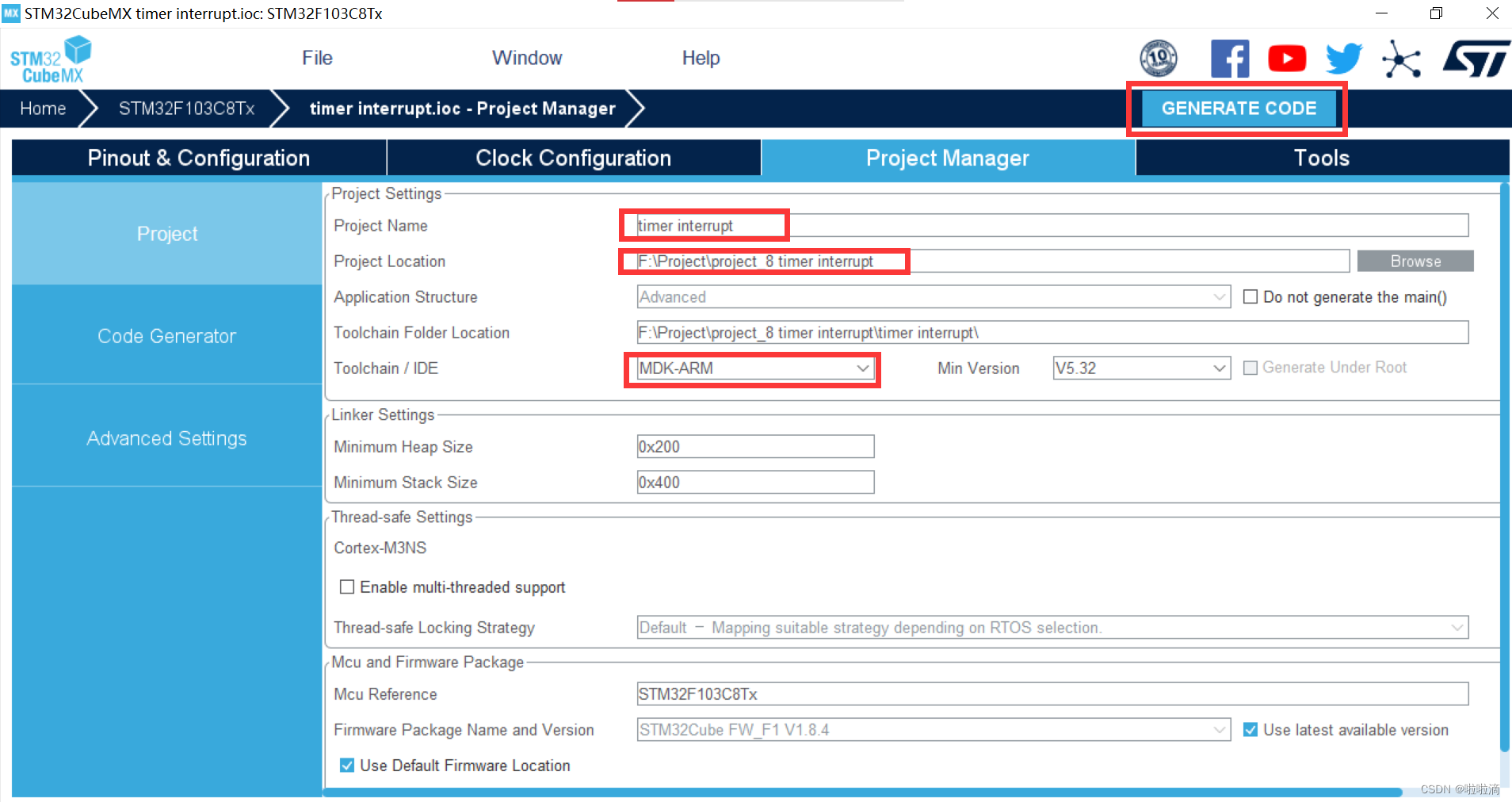Click the Toolchain Folder Location field
The height and width of the screenshot is (802, 1512).
click(1052, 332)
